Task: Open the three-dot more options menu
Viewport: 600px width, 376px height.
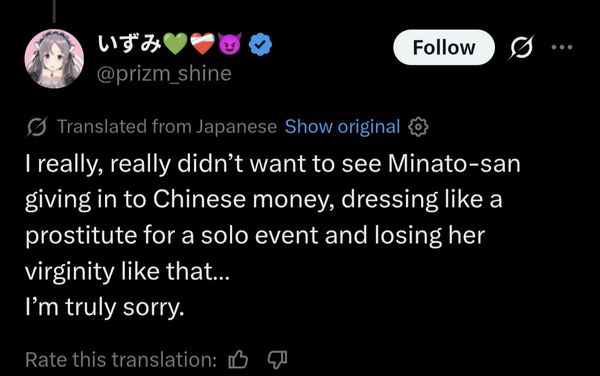Action: pos(562,47)
